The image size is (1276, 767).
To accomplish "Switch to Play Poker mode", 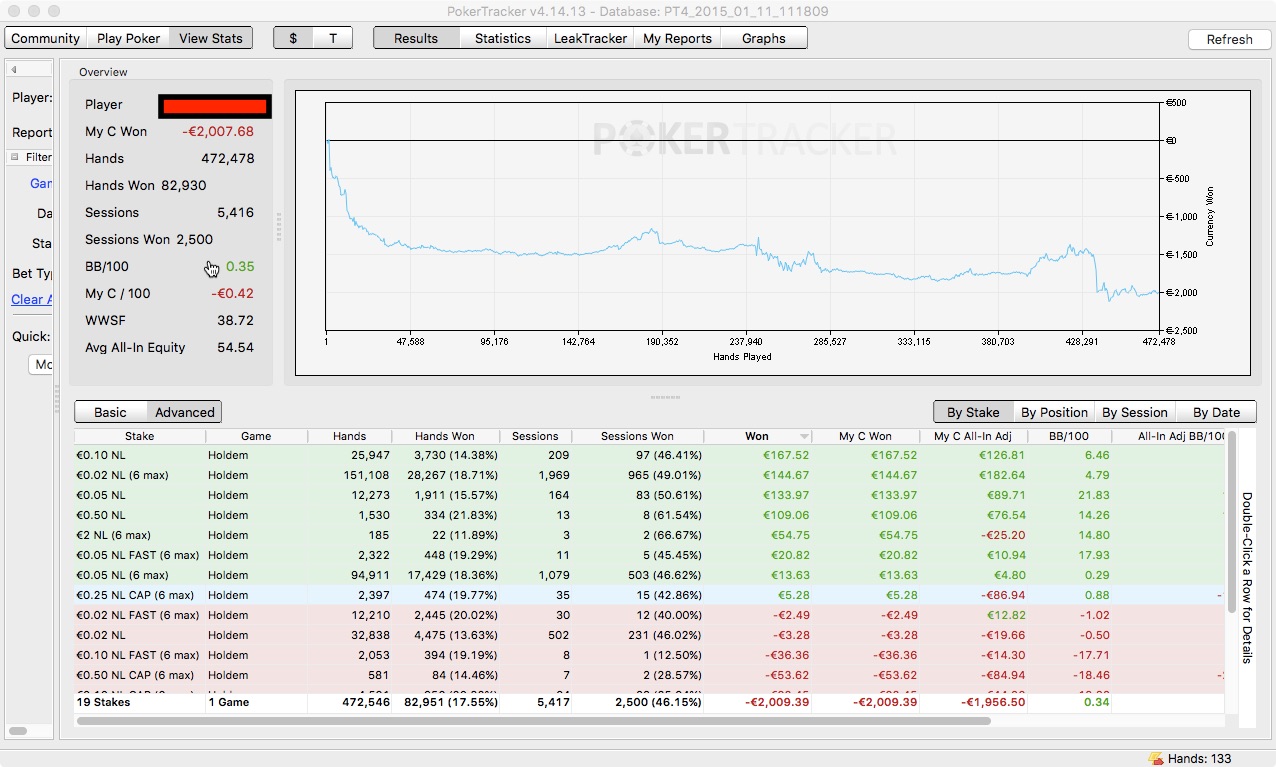I will click(128, 38).
